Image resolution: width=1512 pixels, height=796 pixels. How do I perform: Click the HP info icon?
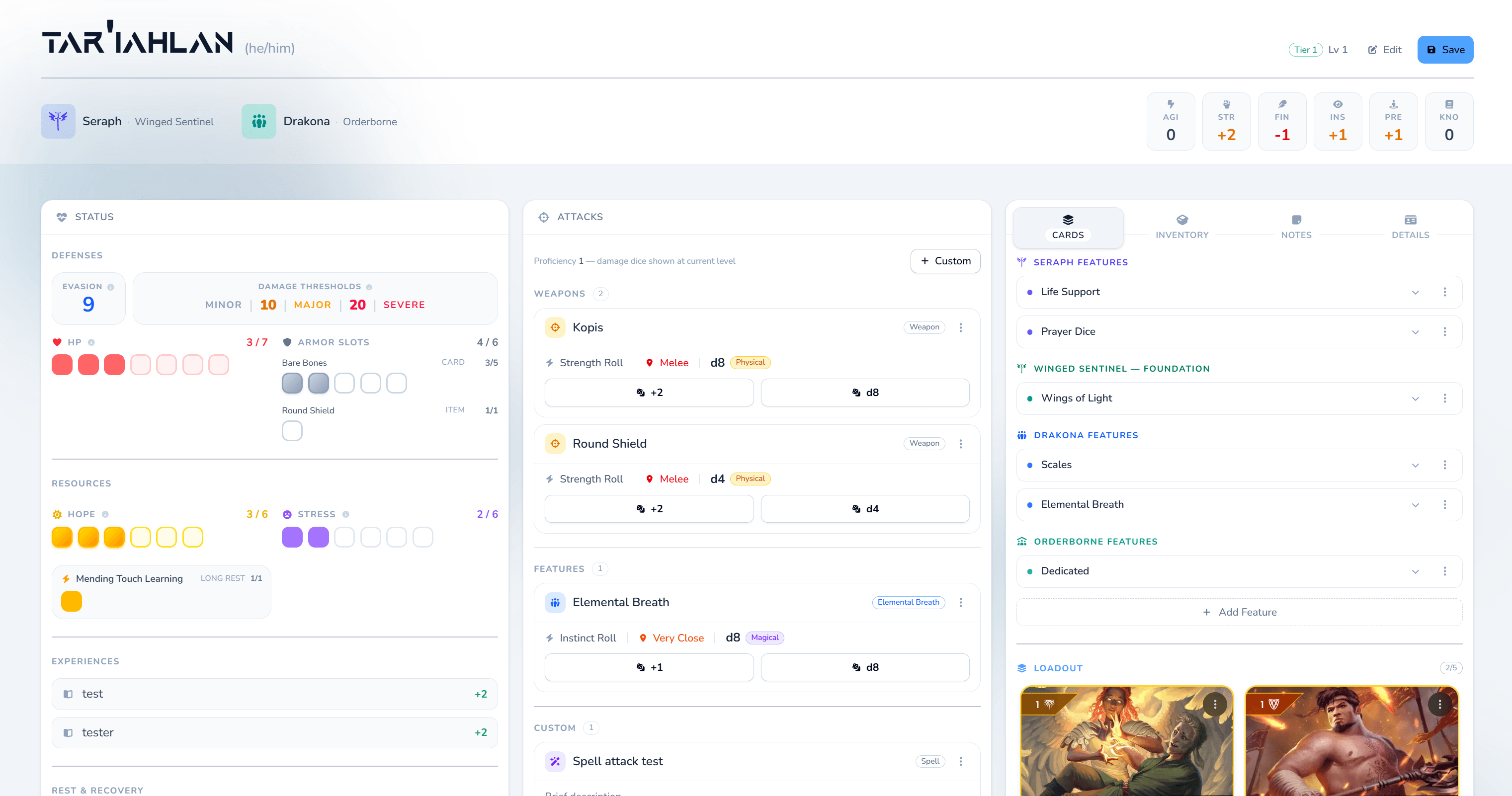(x=91, y=342)
